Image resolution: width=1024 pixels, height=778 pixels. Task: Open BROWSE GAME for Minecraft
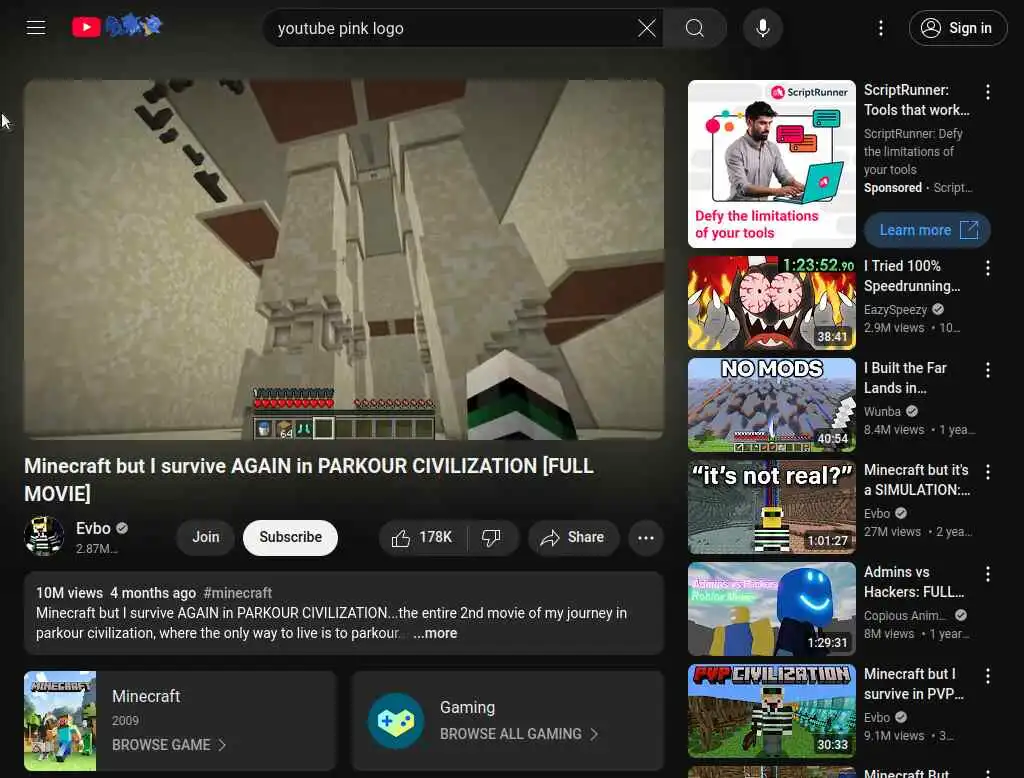coord(168,745)
